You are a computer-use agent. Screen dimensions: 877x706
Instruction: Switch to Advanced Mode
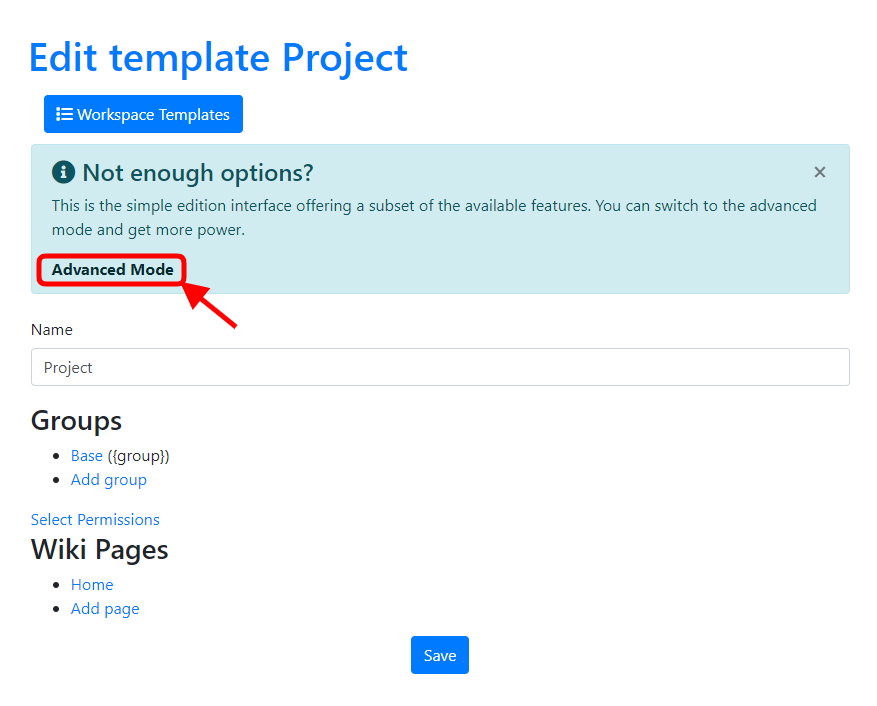pyautogui.click(x=112, y=270)
